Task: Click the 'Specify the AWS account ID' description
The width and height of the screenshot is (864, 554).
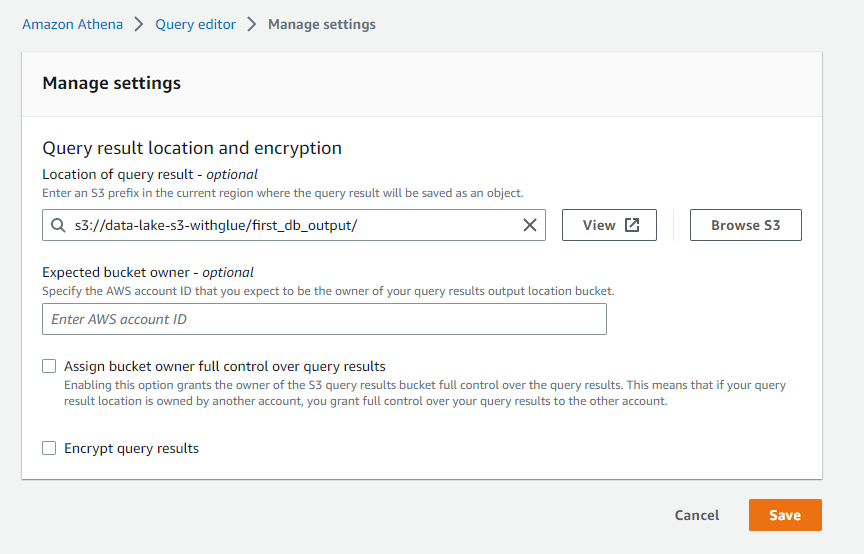Action: (x=328, y=291)
